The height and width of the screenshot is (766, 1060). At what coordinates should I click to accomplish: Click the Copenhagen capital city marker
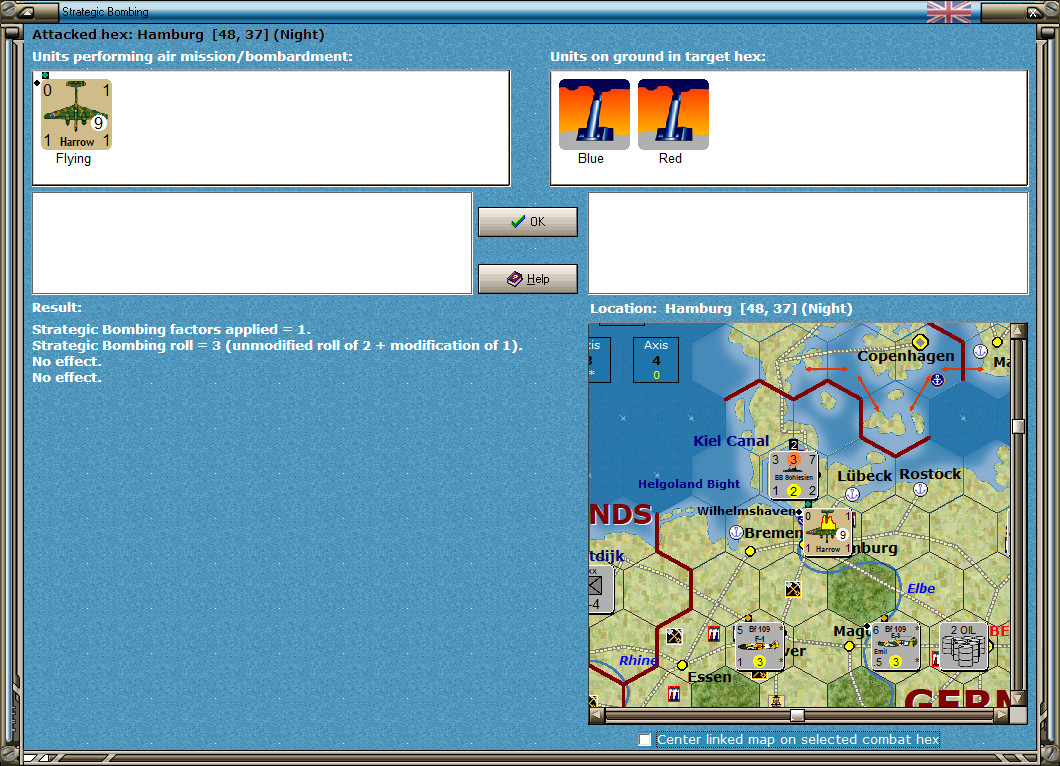tap(920, 341)
